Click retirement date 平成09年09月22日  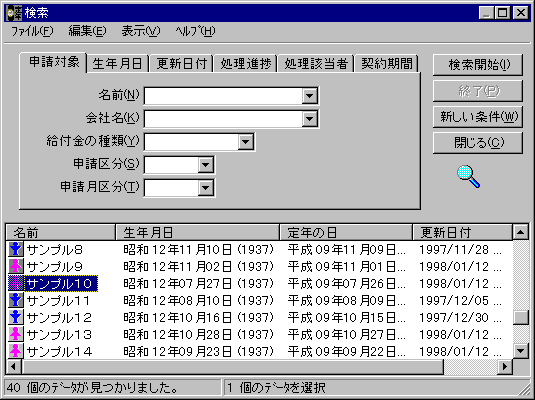tap(346, 352)
